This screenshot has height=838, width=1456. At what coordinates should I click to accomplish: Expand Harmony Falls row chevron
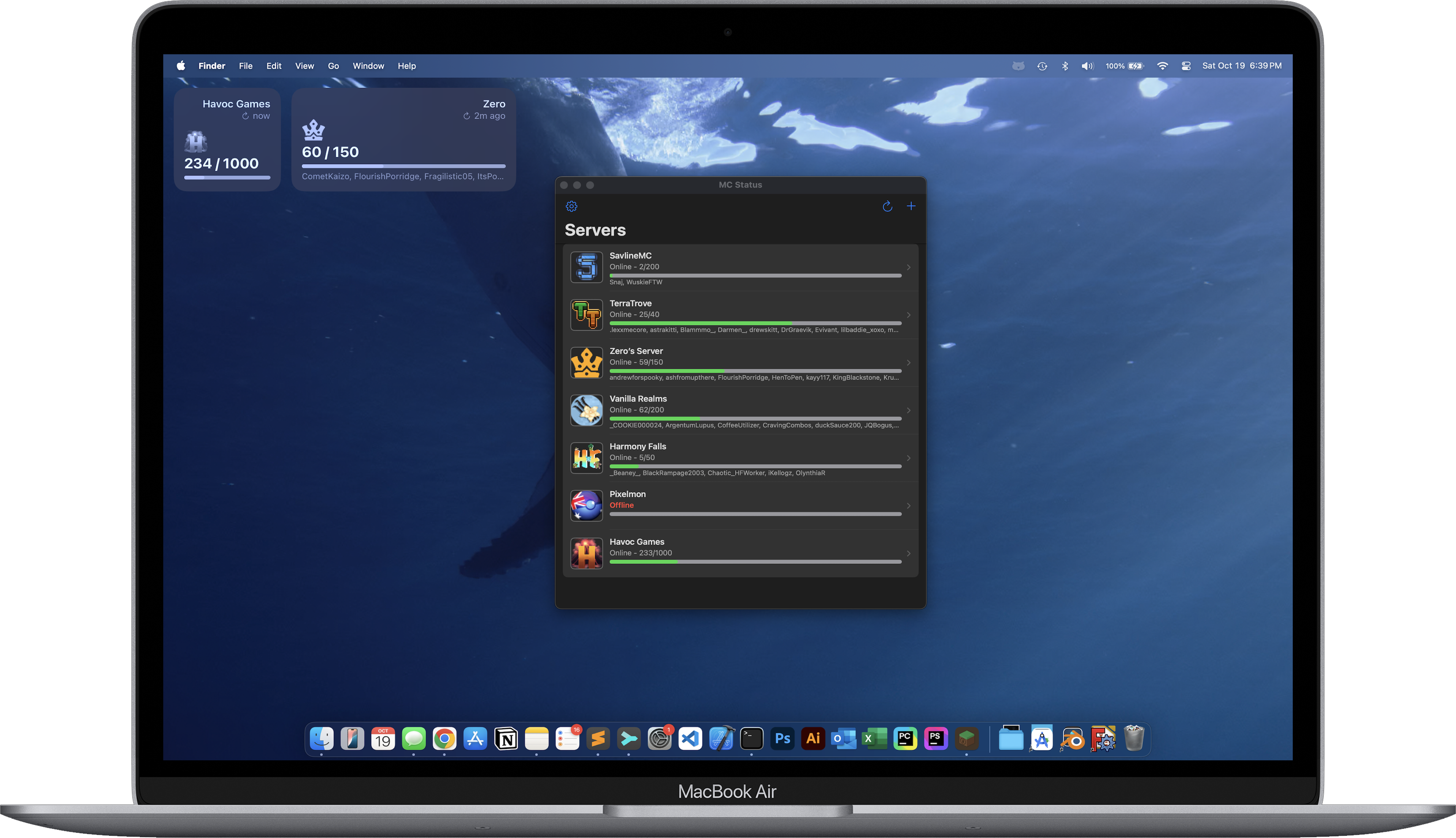(908, 458)
